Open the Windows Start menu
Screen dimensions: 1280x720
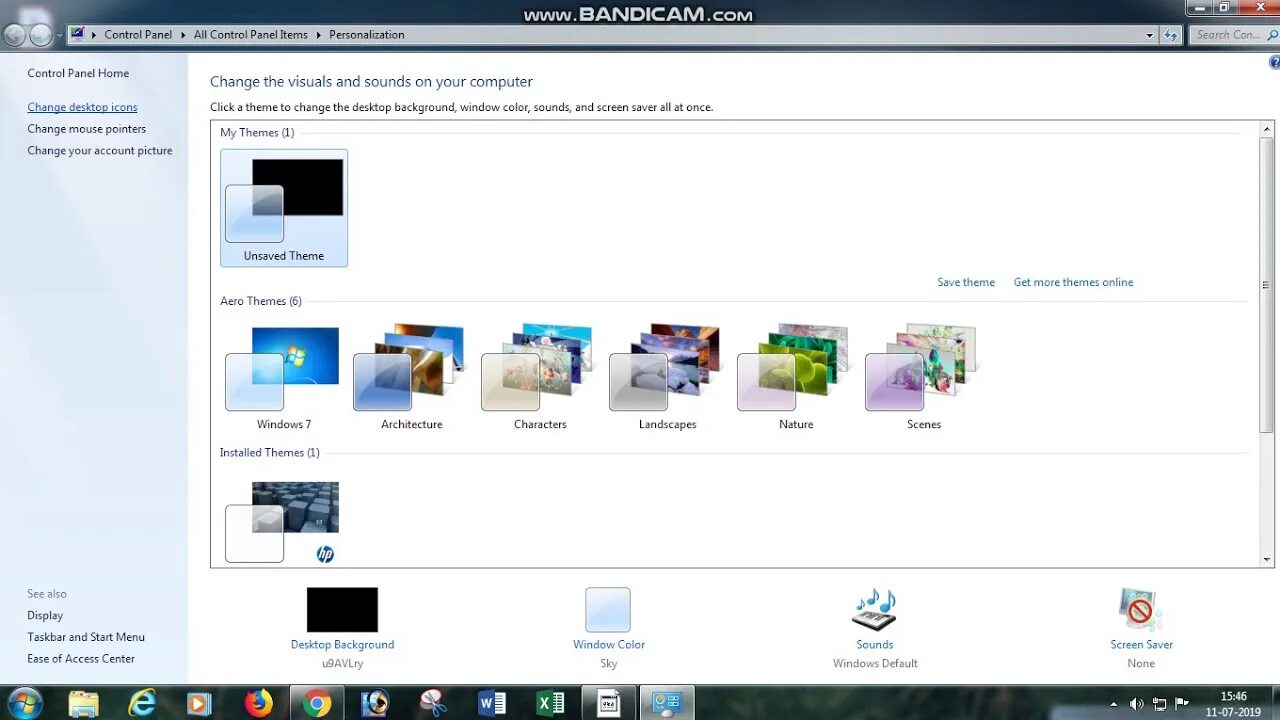click(23, 703)
